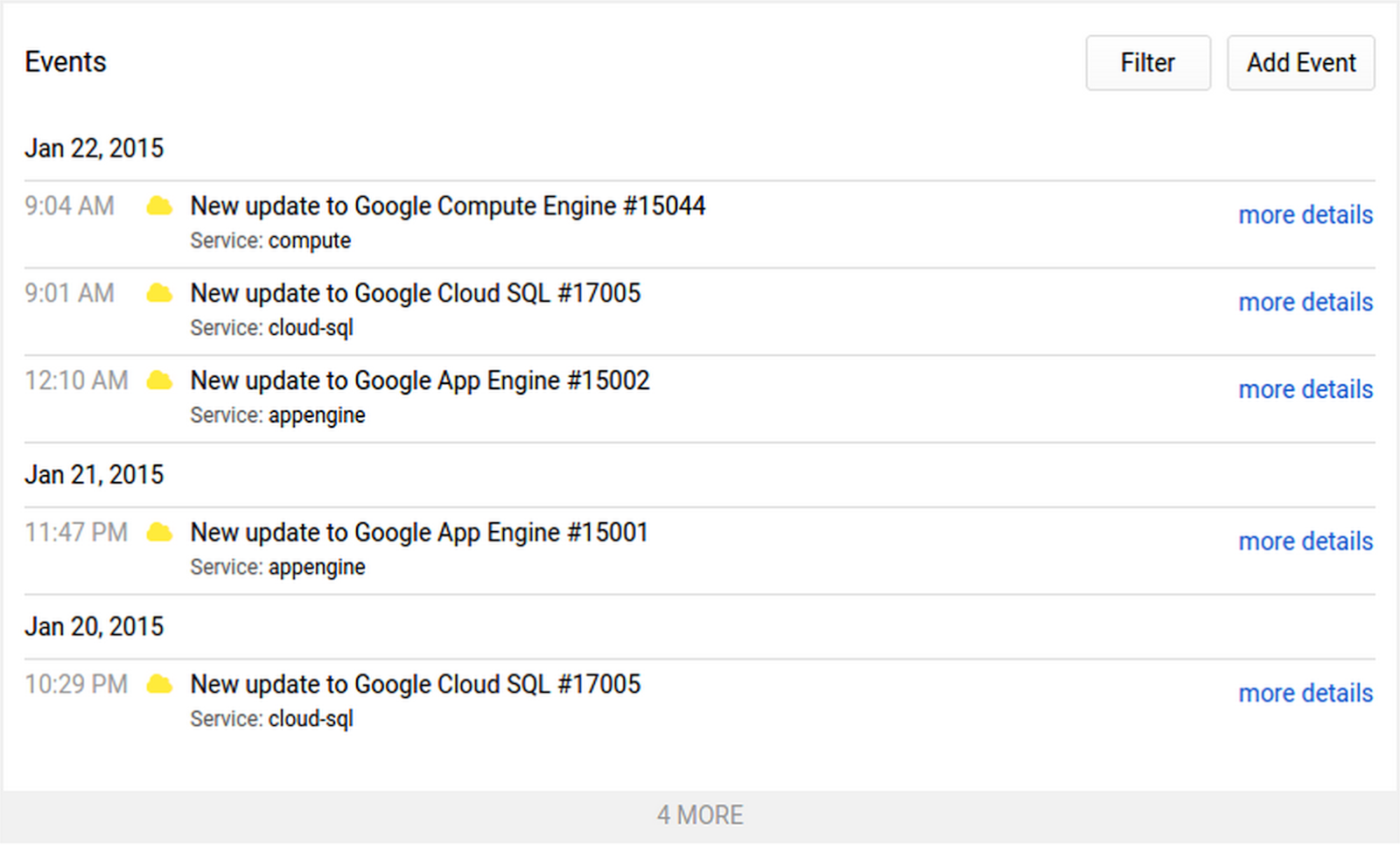Viewport: 1400px width, 845px height.
Task: Click the cloud icon next to Compute Engine #15044
Action: point(159,206)
